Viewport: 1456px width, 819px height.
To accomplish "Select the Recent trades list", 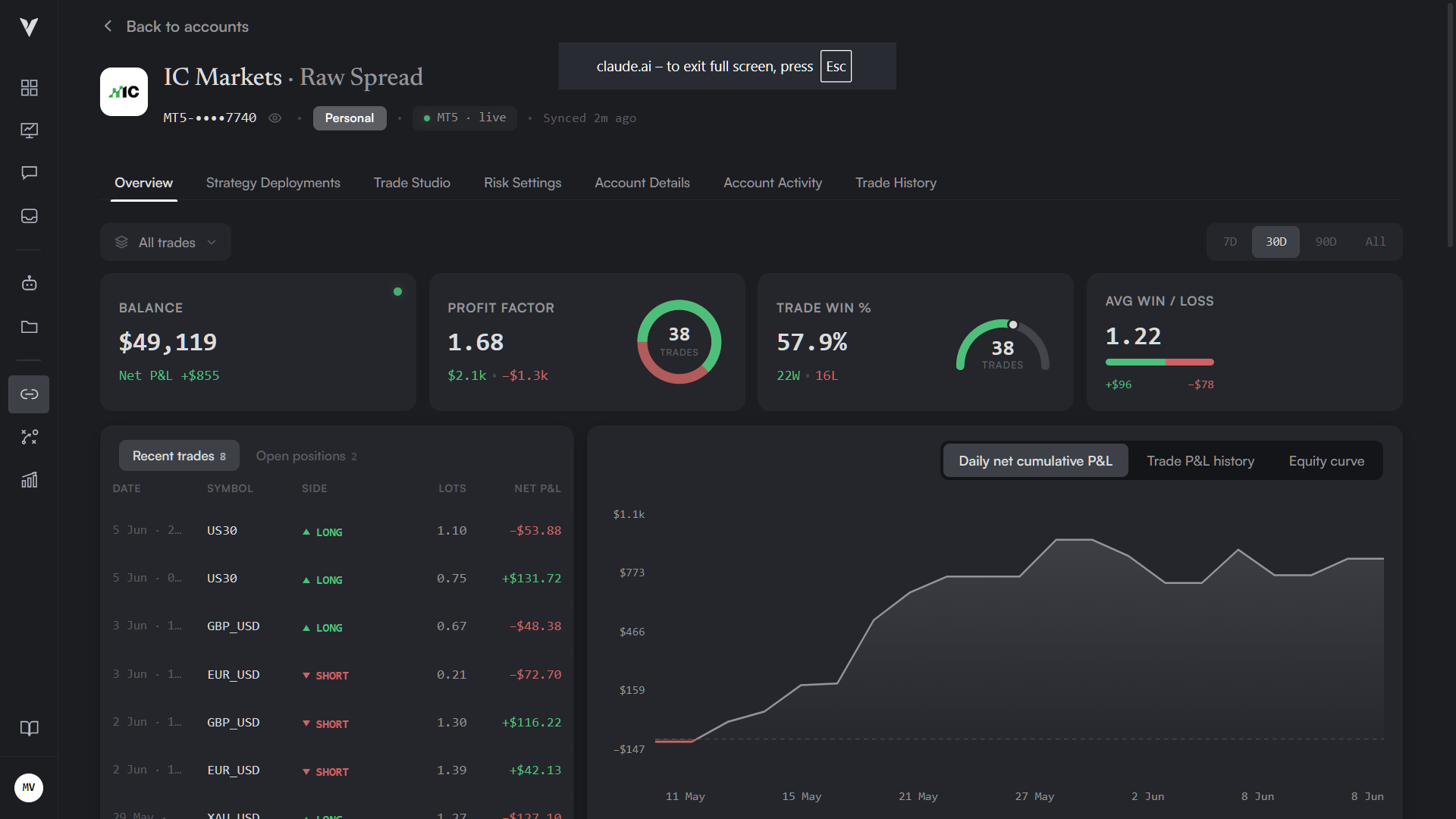I will coord(179,456).
